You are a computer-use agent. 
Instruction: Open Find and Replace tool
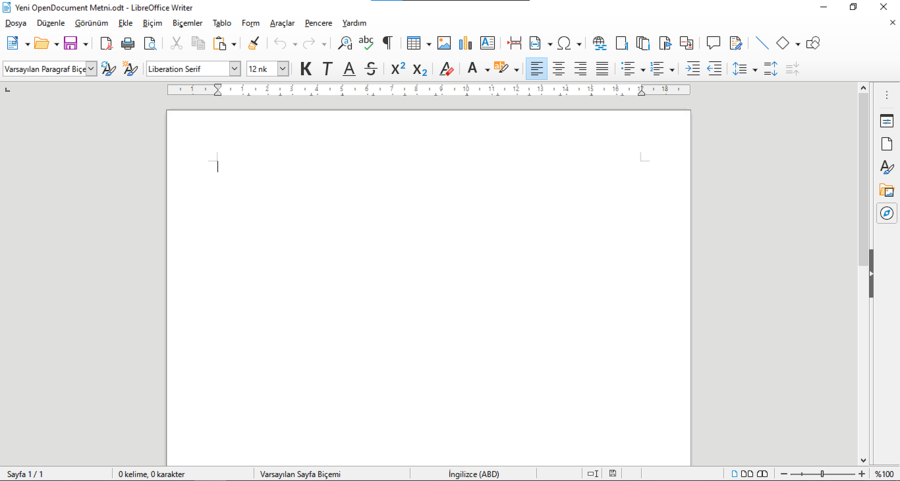coord(345,43)
